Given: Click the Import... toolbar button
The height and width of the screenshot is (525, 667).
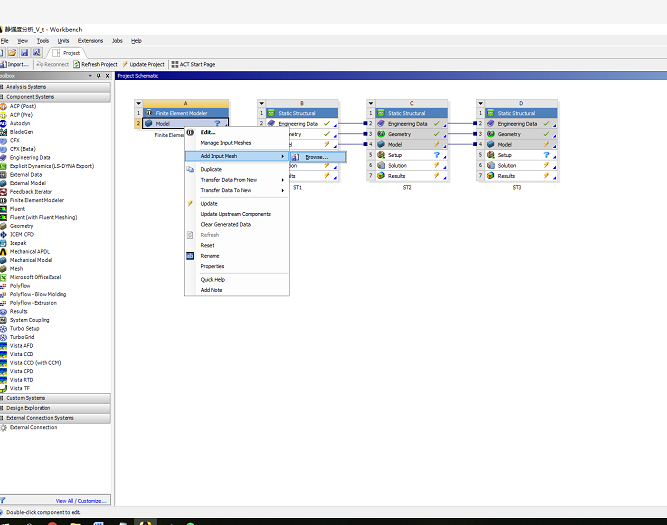Looking at the screenshot, I should coord(14,65).
